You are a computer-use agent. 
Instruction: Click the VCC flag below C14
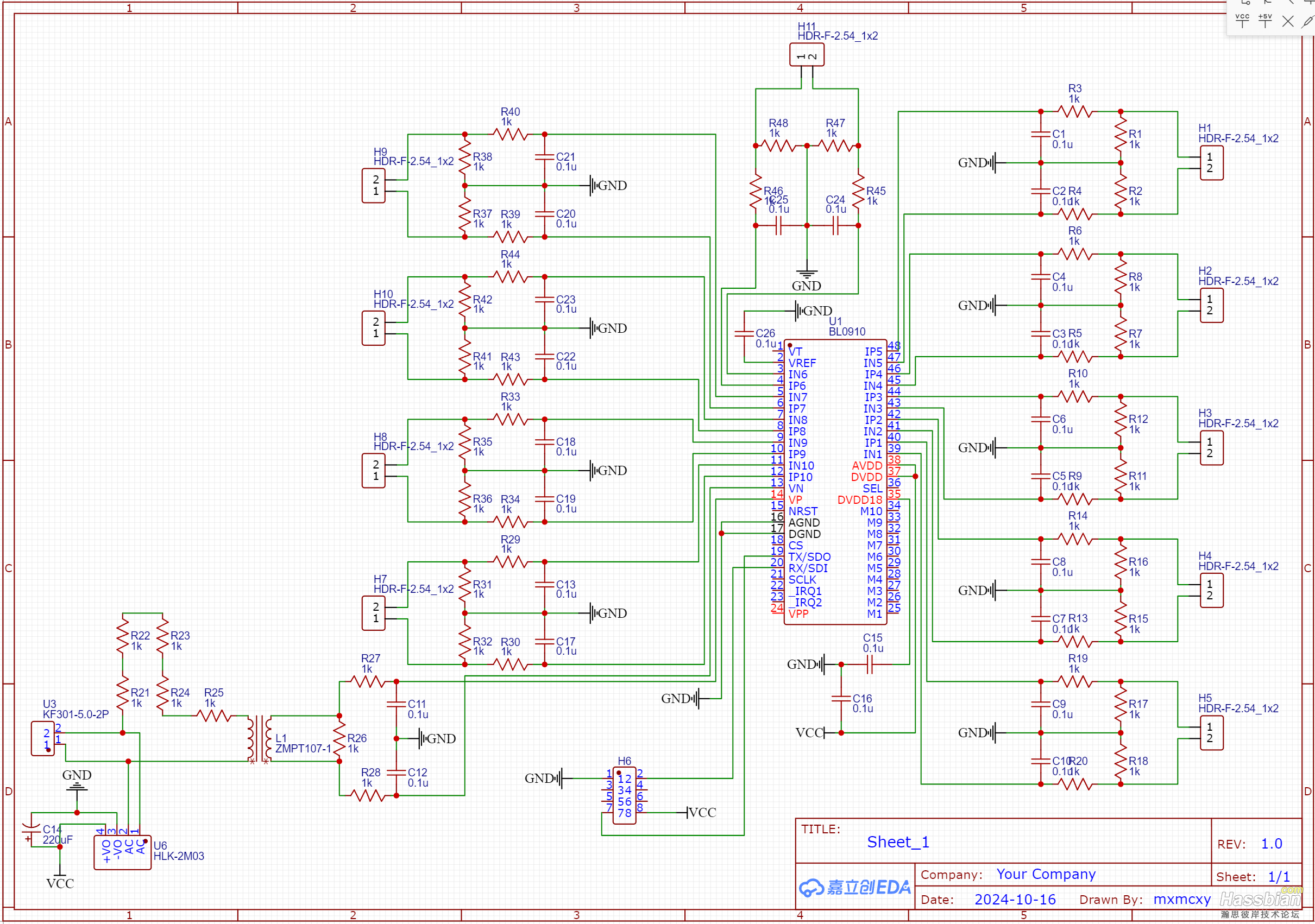pos(60,879)
